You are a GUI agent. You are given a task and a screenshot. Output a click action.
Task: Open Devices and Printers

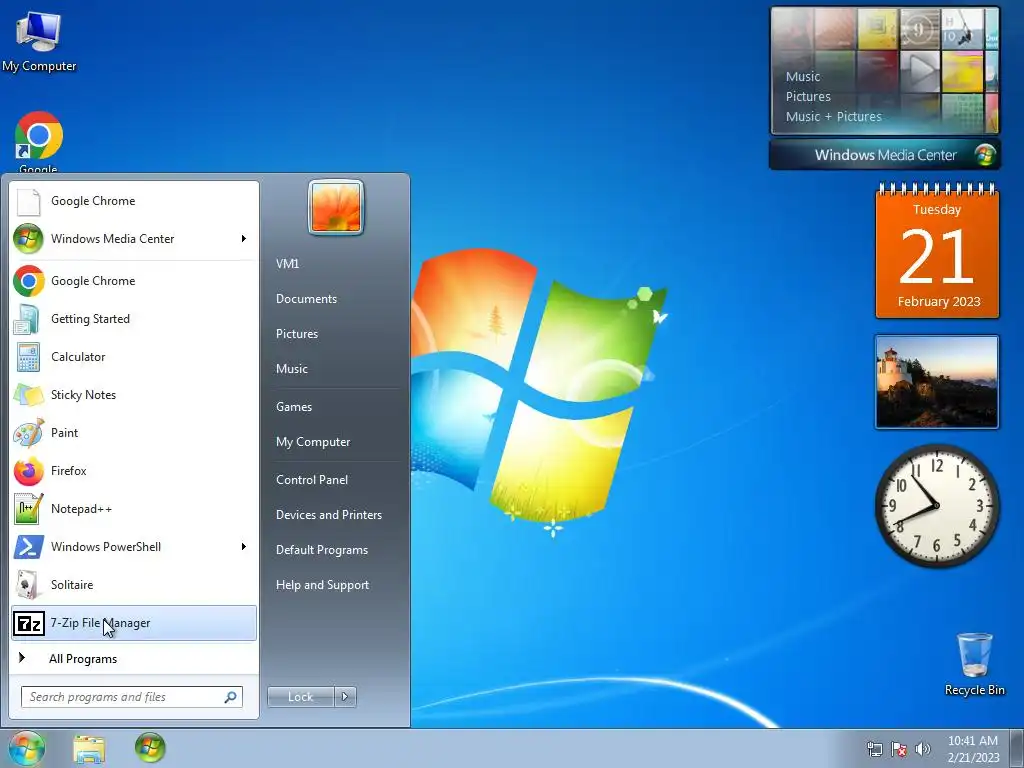(328, 515)
